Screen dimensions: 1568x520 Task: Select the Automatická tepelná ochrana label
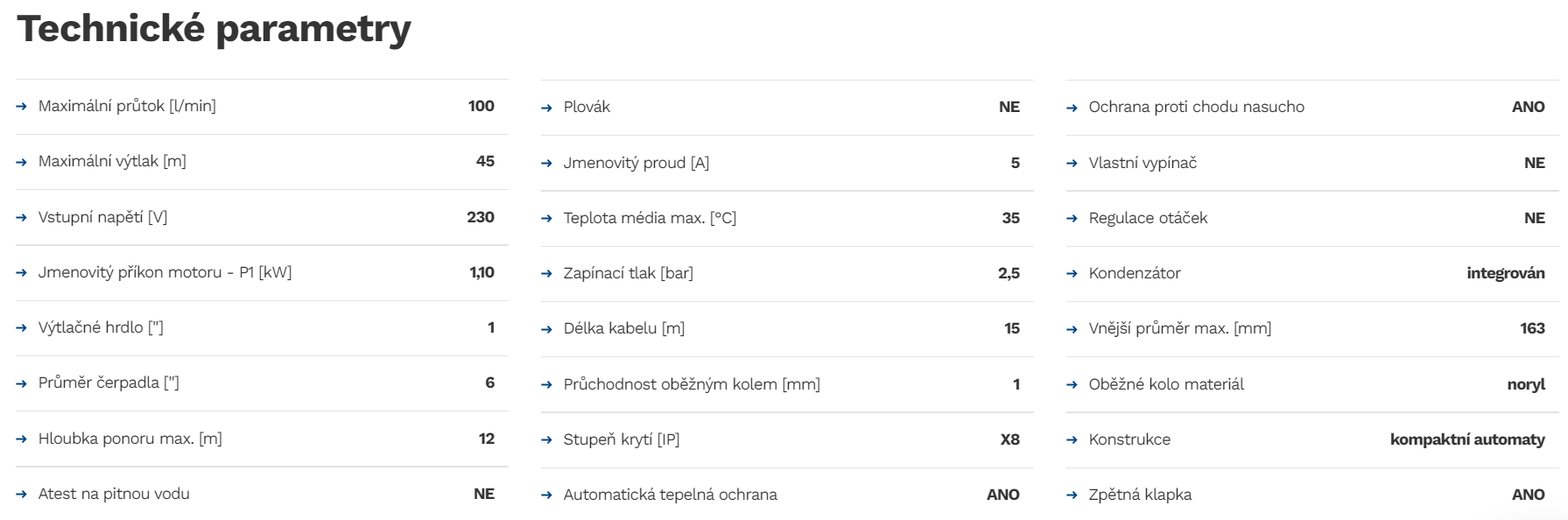670,495
